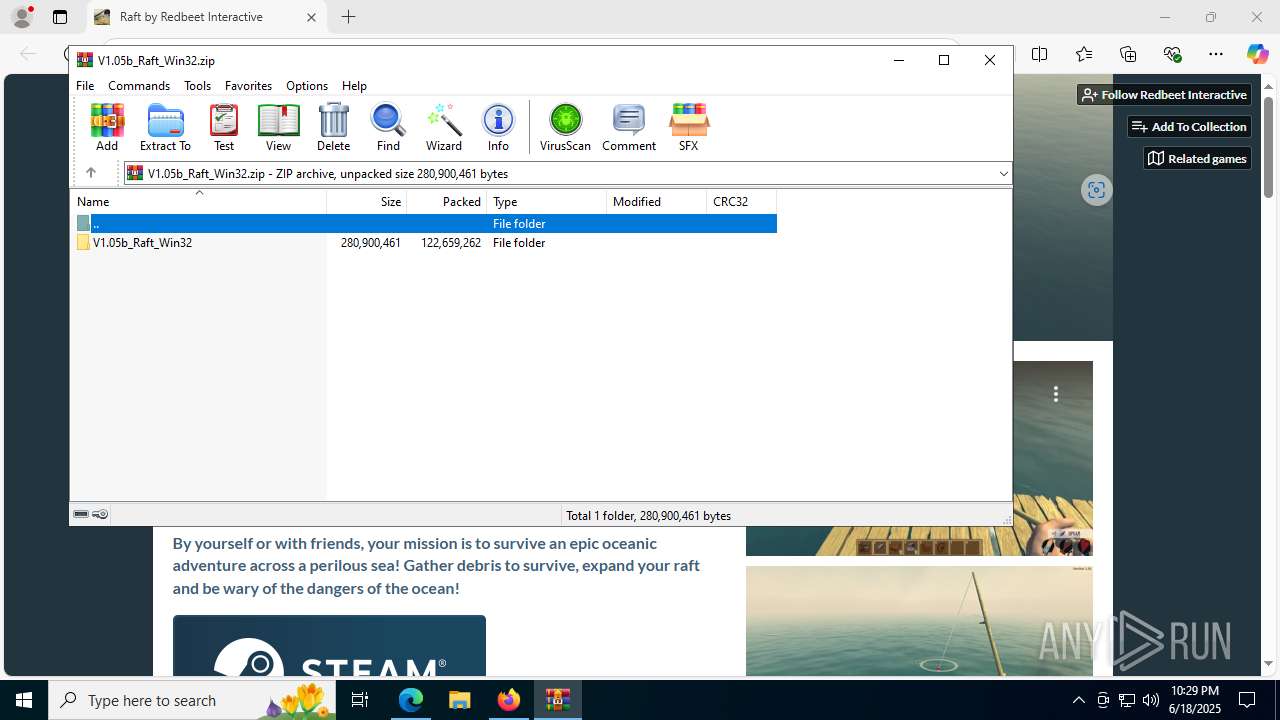The width and height of the screenshot is (1280, 720).
Task: Select the parent '..' folder row
Action: point(425,224)
